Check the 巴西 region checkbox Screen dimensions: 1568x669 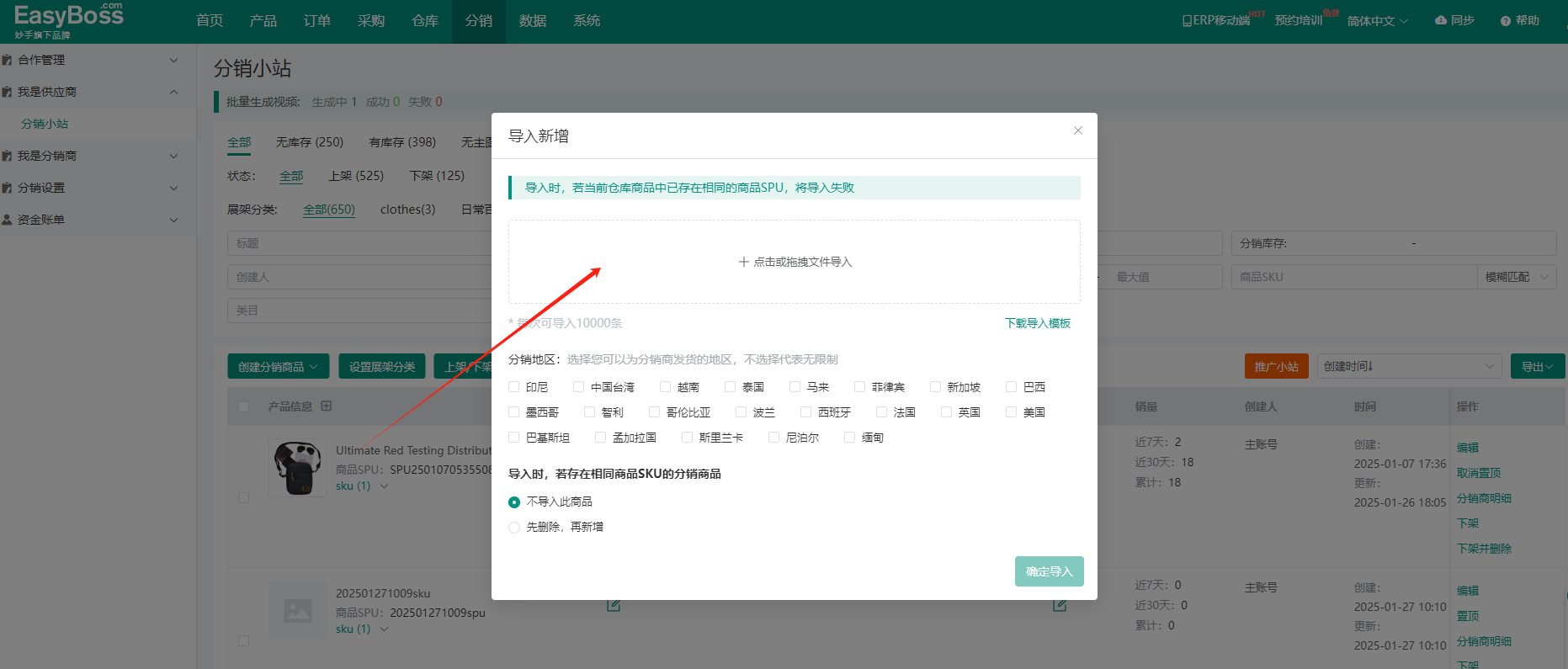tap(1011, 387)
